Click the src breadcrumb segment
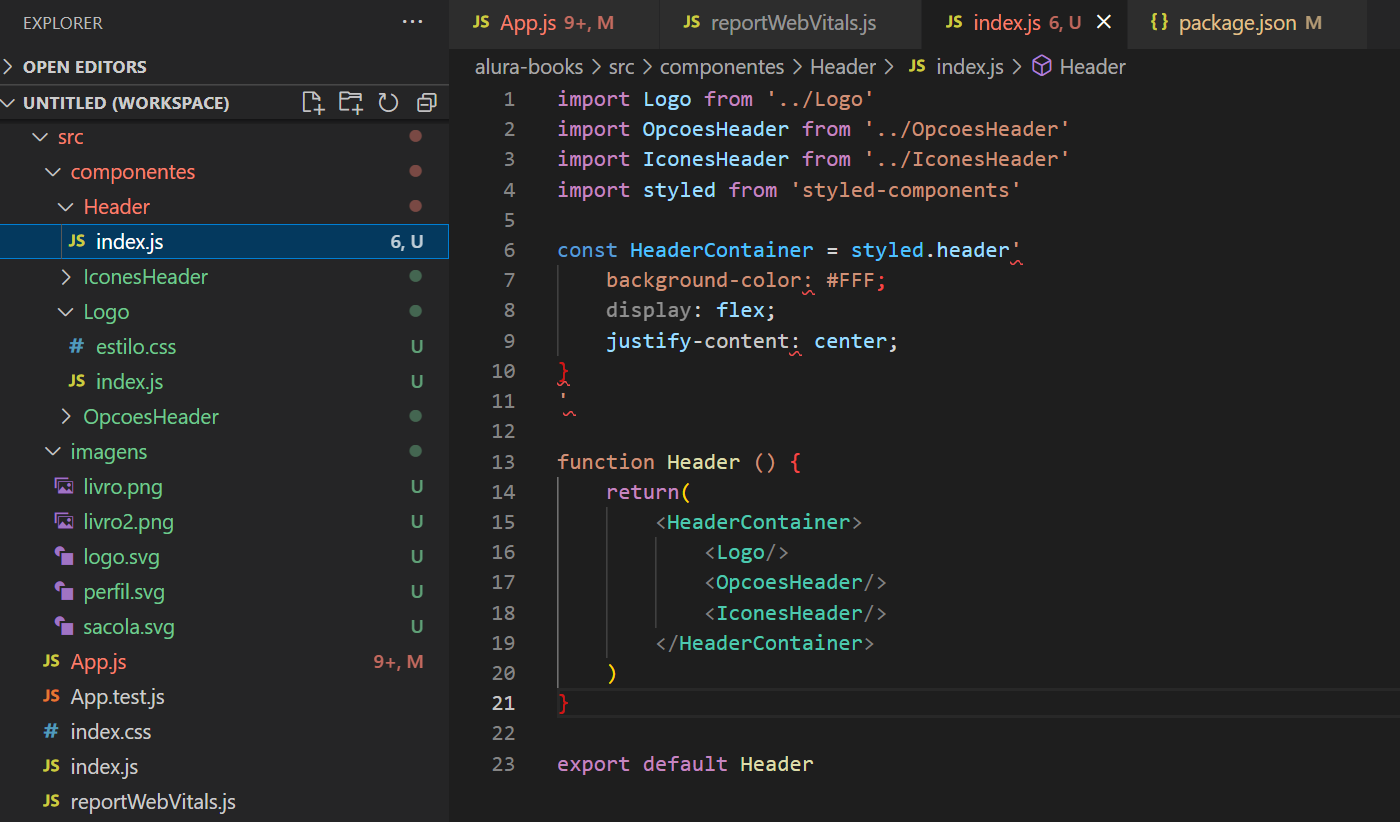The width and height of the screenshot is (1400, 822). [x=621, y=67]
